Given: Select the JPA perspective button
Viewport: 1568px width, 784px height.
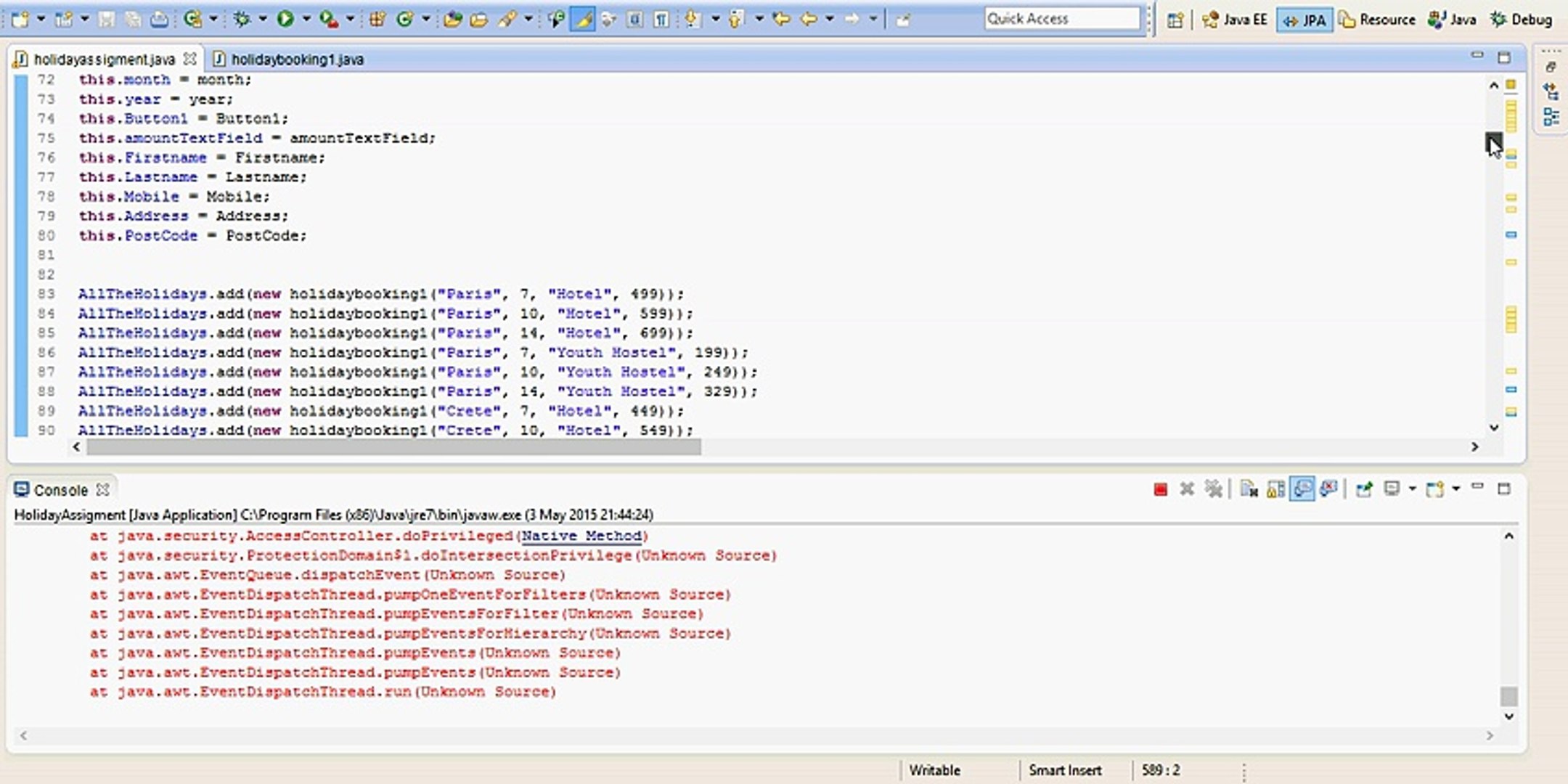Looking at the screenshot, I should coord(1304,20).
